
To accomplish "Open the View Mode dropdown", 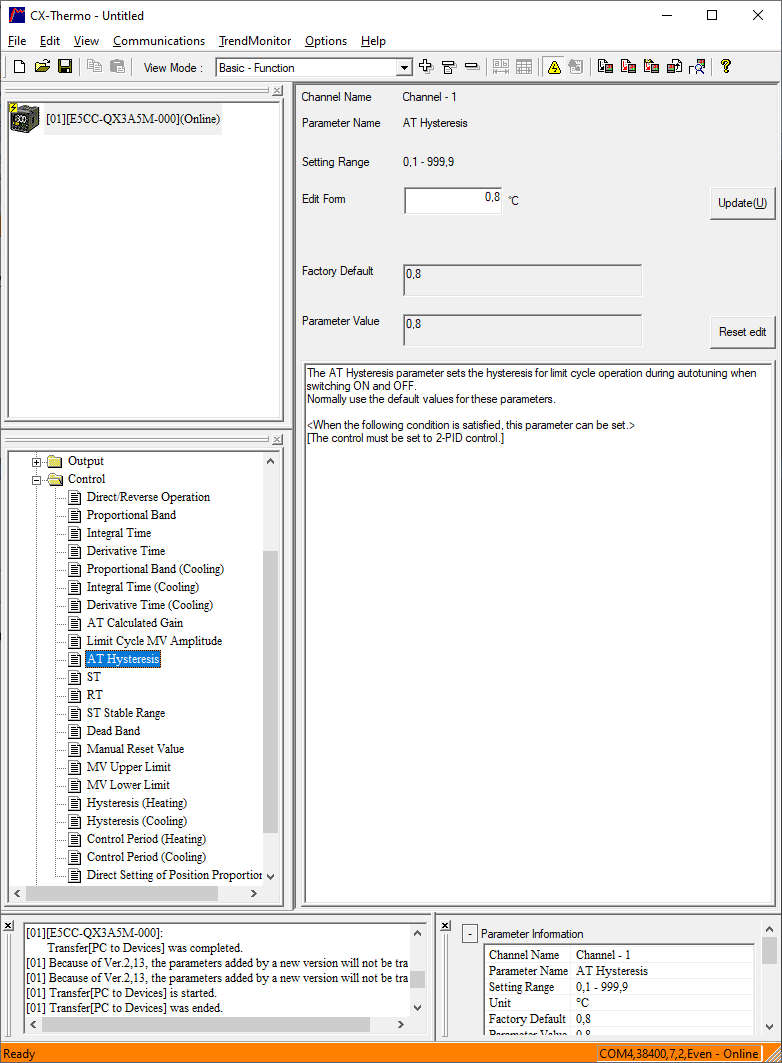I will pyautogui.click(x=404, y=68).
